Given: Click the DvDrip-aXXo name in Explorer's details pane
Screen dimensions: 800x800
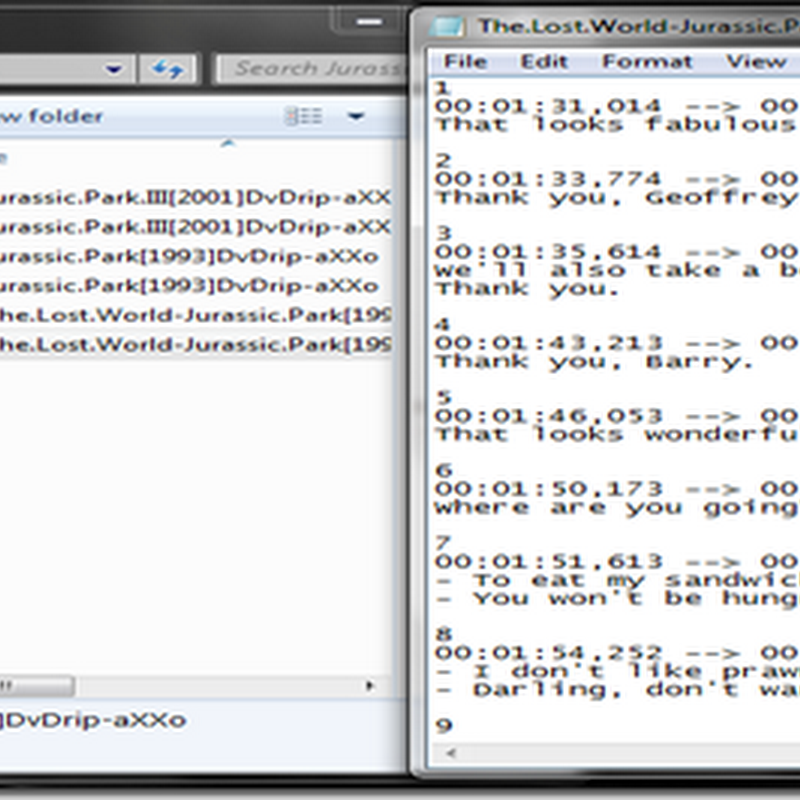Looking at the screenshot, I should pyautogui.click(x=93, y=720).
